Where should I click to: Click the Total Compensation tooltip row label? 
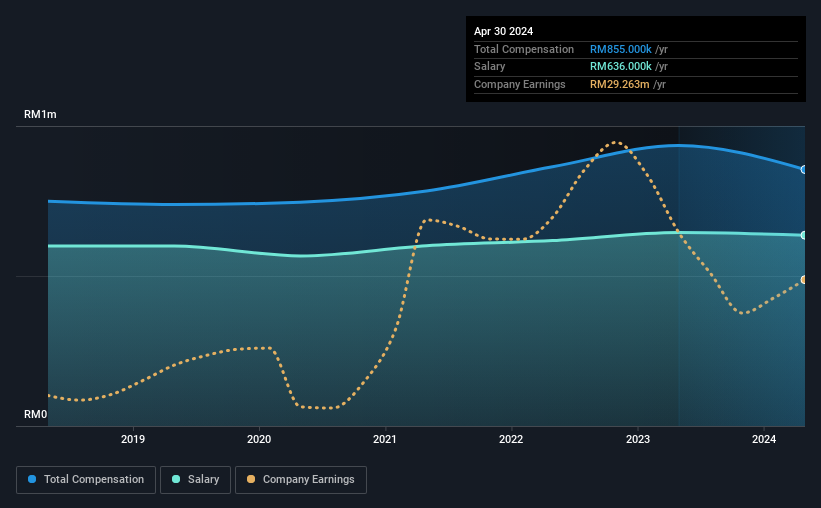524,49
